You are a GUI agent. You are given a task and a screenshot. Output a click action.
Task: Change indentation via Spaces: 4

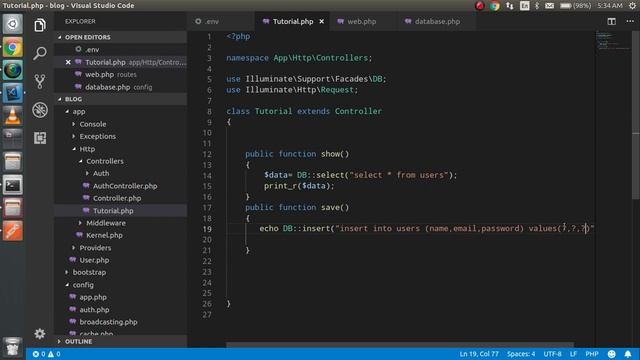tap(521, 354)
